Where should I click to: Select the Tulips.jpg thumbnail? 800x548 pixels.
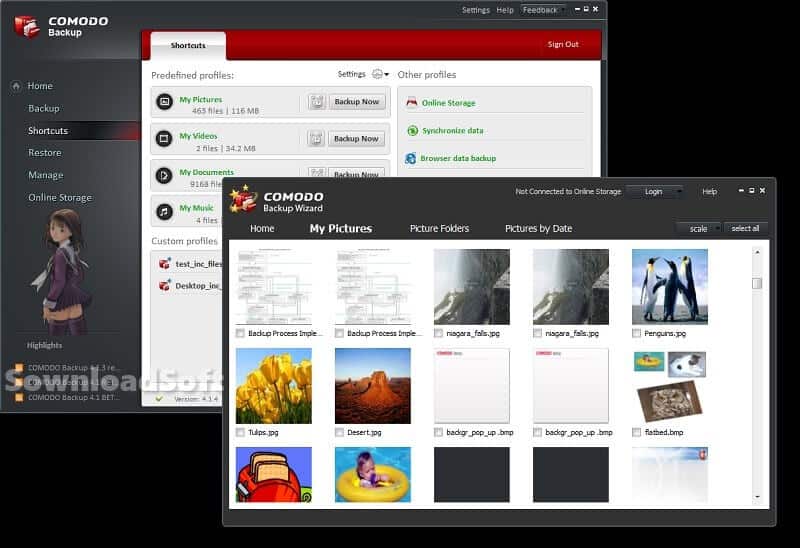[x=274, y=386]
